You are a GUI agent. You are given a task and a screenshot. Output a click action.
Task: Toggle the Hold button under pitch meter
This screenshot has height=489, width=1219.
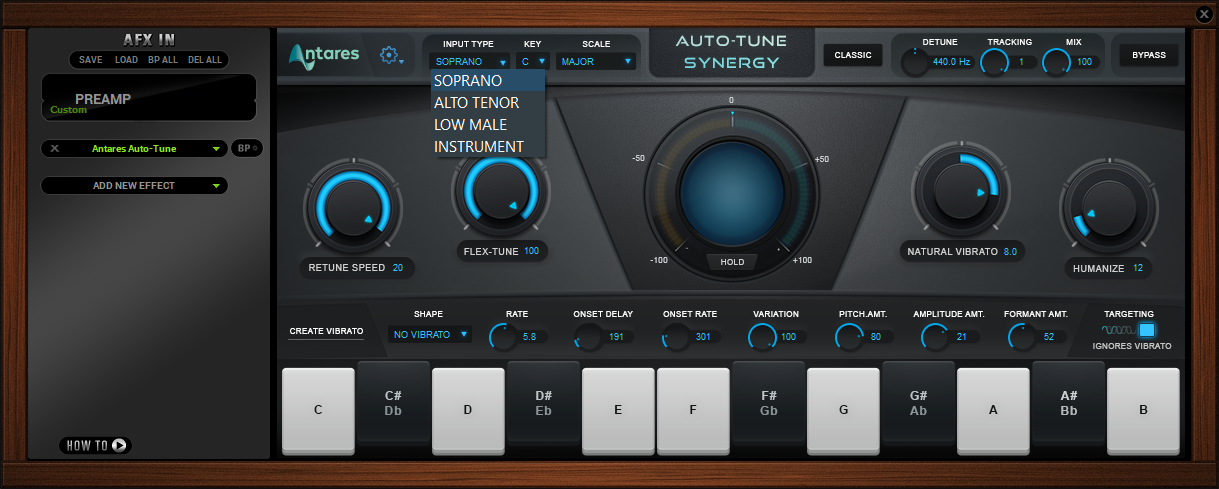[731, 262]
